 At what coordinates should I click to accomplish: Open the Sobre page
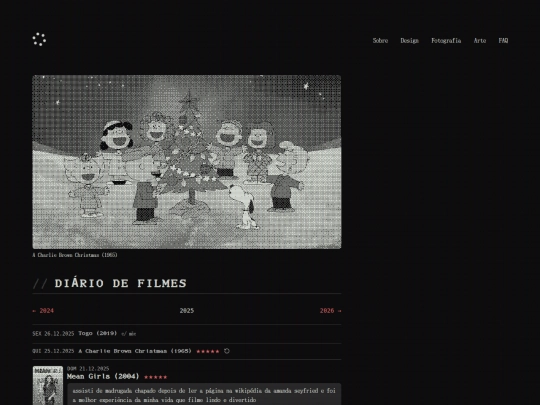tap(380, 41)
